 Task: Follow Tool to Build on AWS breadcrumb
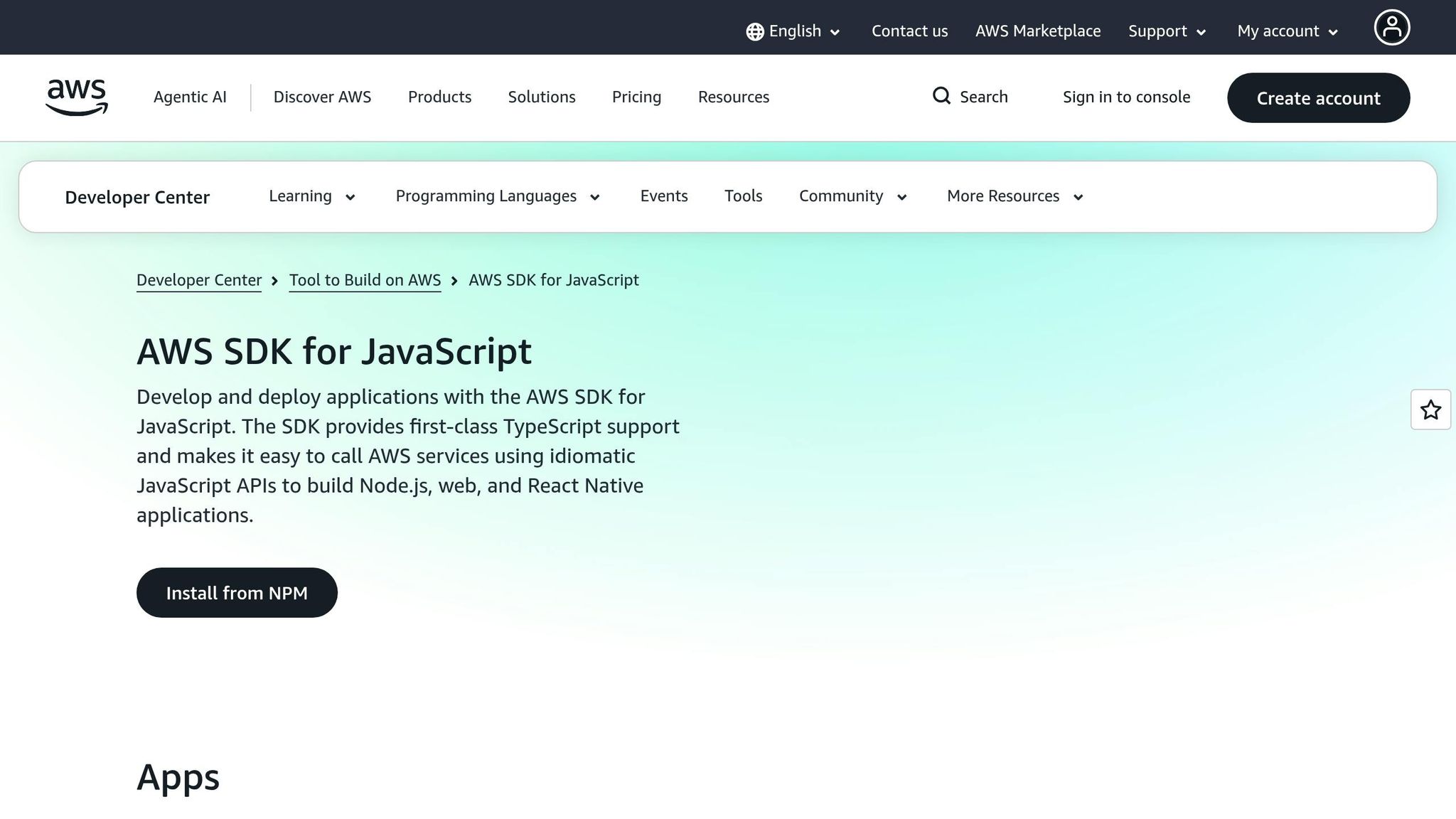[365, 280]
